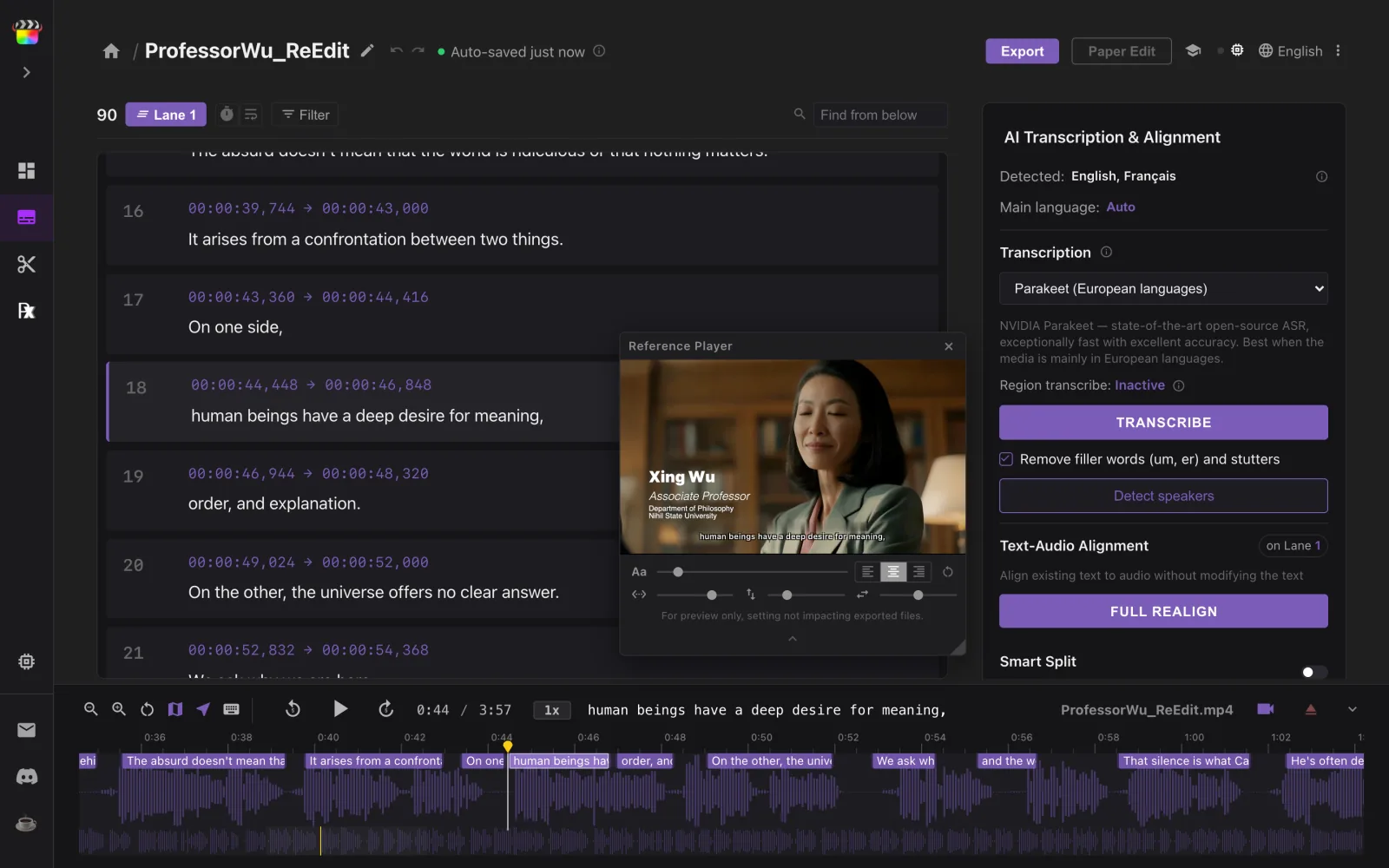The height and width of the screenshot is (868, 1389).
Task: Play the video
Action: click(x=340, y=709)
